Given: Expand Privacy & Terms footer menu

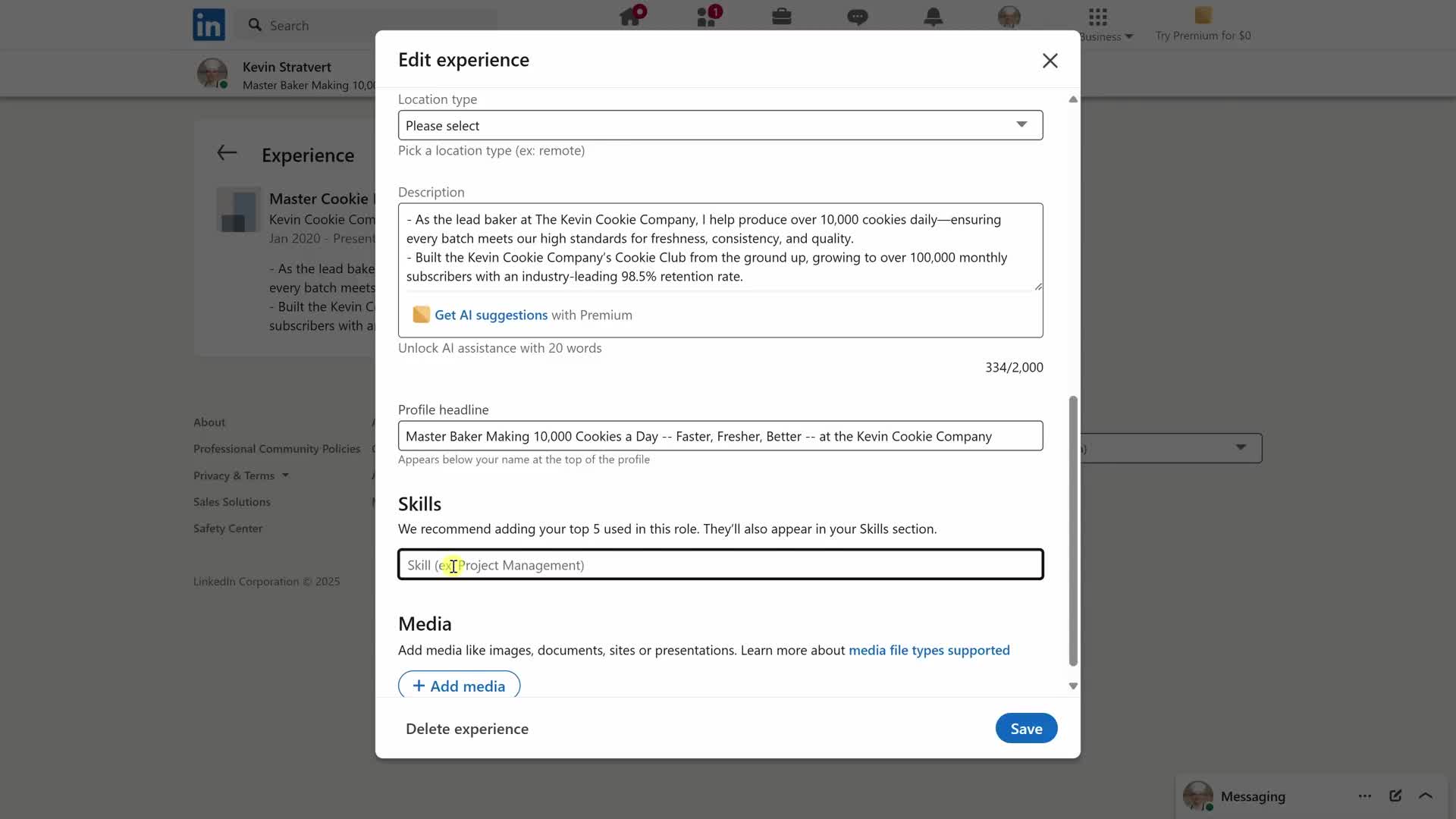Looking at the screenshot, I should click(241, 475).
